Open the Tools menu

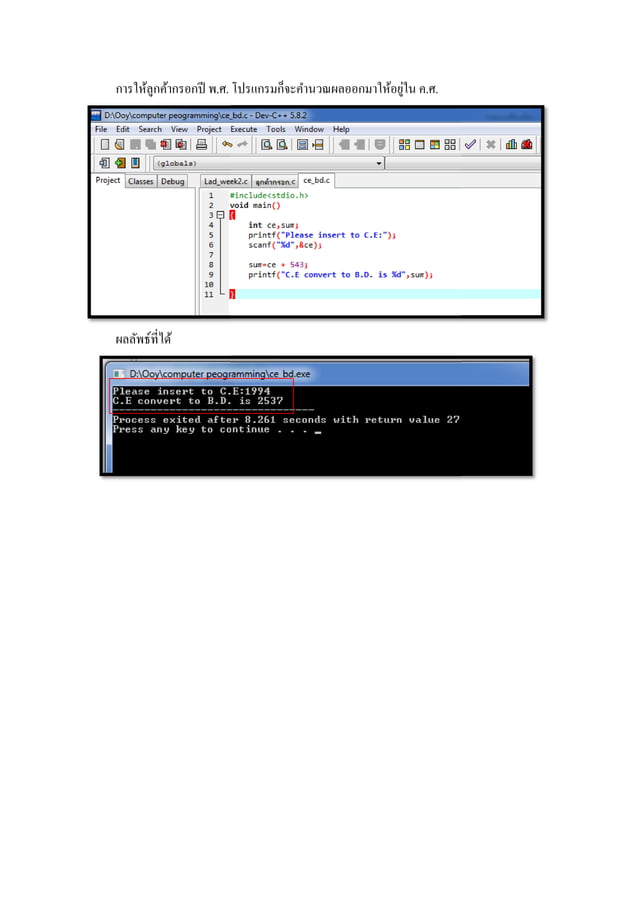tap(276, 129)
